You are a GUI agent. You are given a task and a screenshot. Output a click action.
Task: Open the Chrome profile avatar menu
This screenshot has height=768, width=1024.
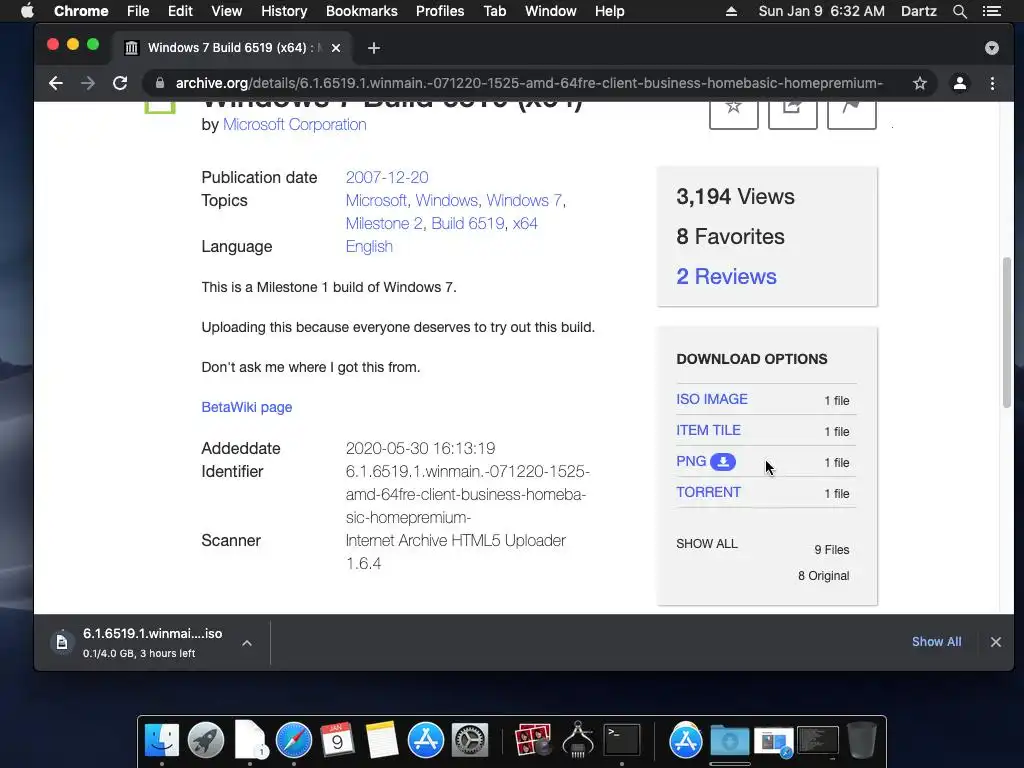point(959,83)
